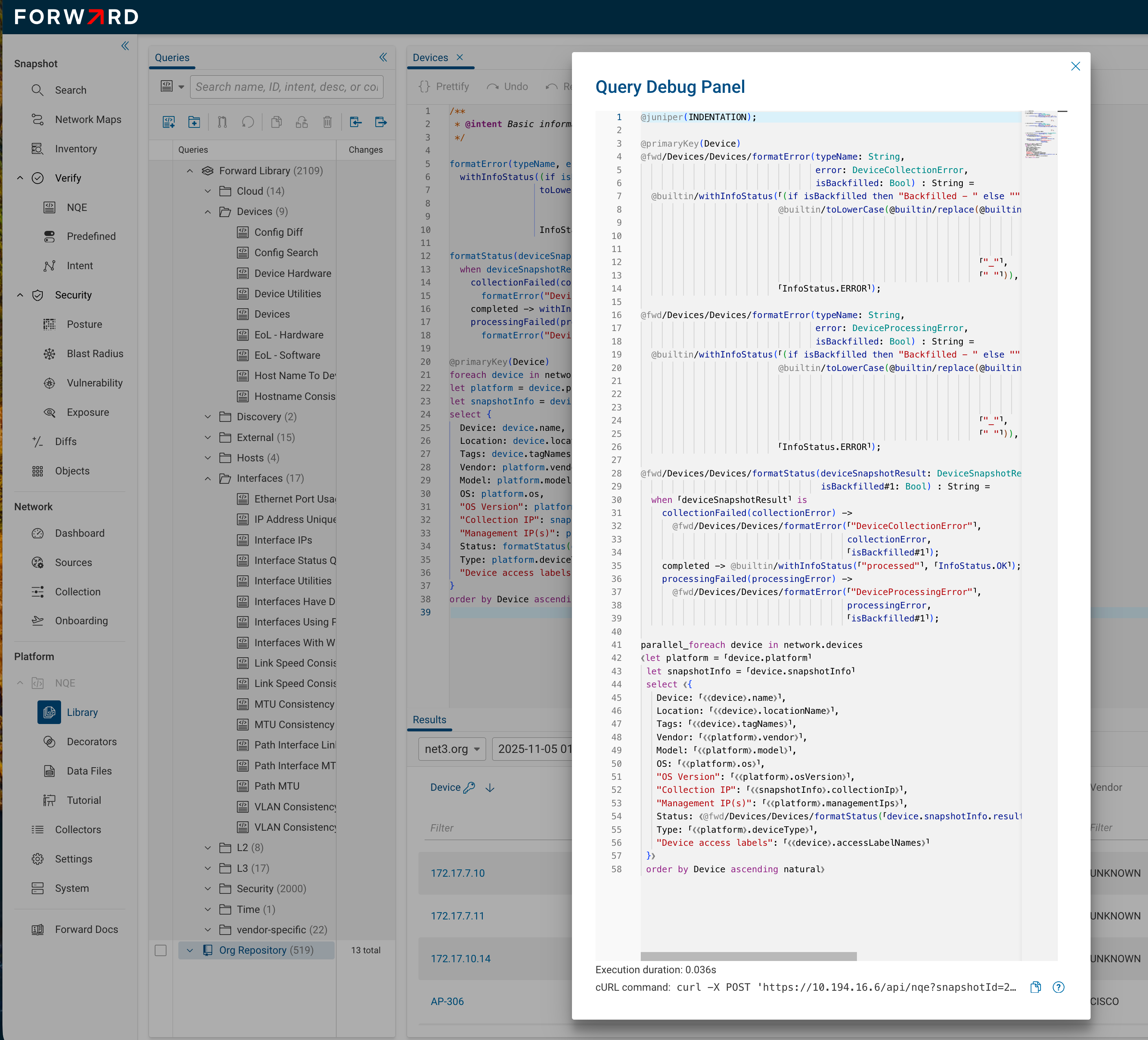
Task: Open Inventory page
Action: point(76,149)
